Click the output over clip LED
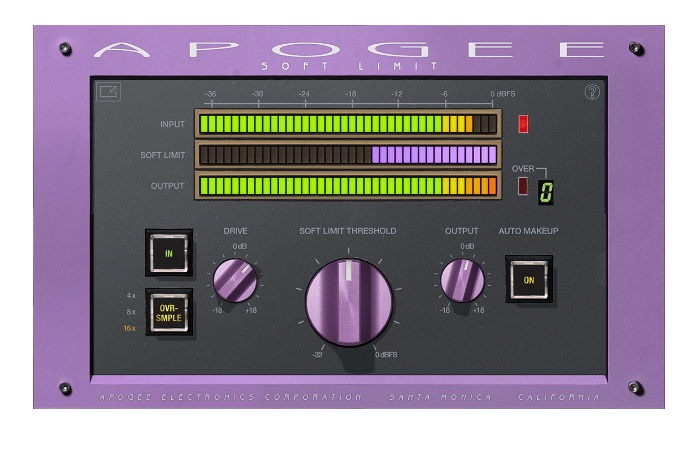The width and height of the screenshot is (693, 454). pos(523,186)
